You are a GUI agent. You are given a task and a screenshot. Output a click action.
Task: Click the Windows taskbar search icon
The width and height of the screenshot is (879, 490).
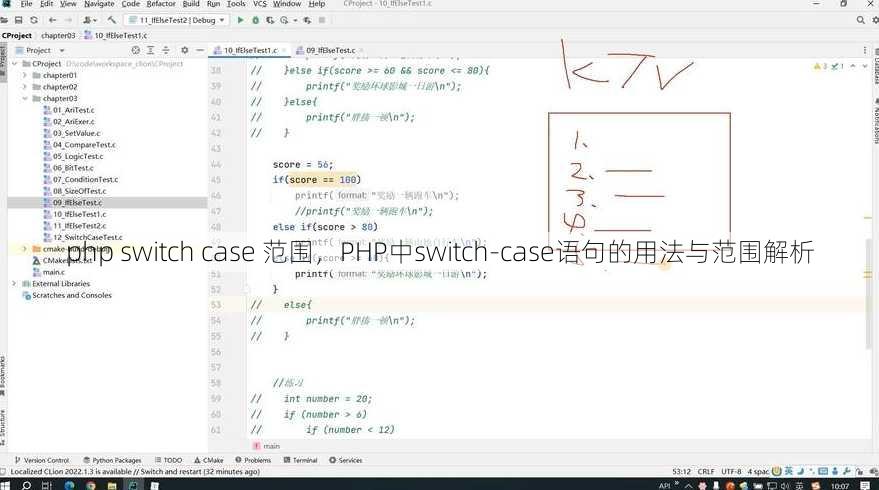[26, 486]
